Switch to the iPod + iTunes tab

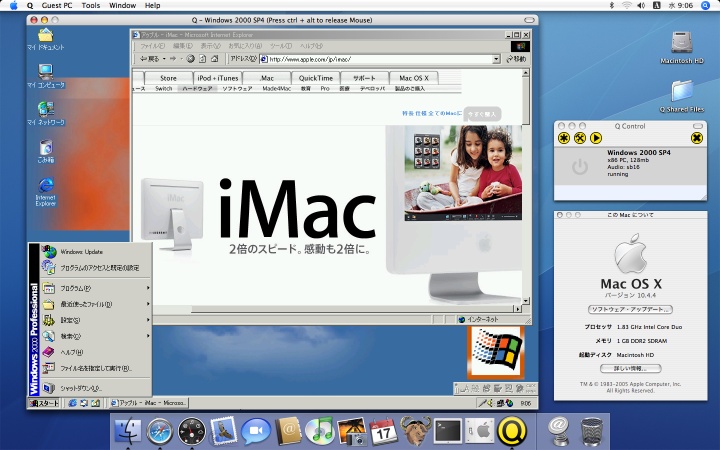coord(218,78)
